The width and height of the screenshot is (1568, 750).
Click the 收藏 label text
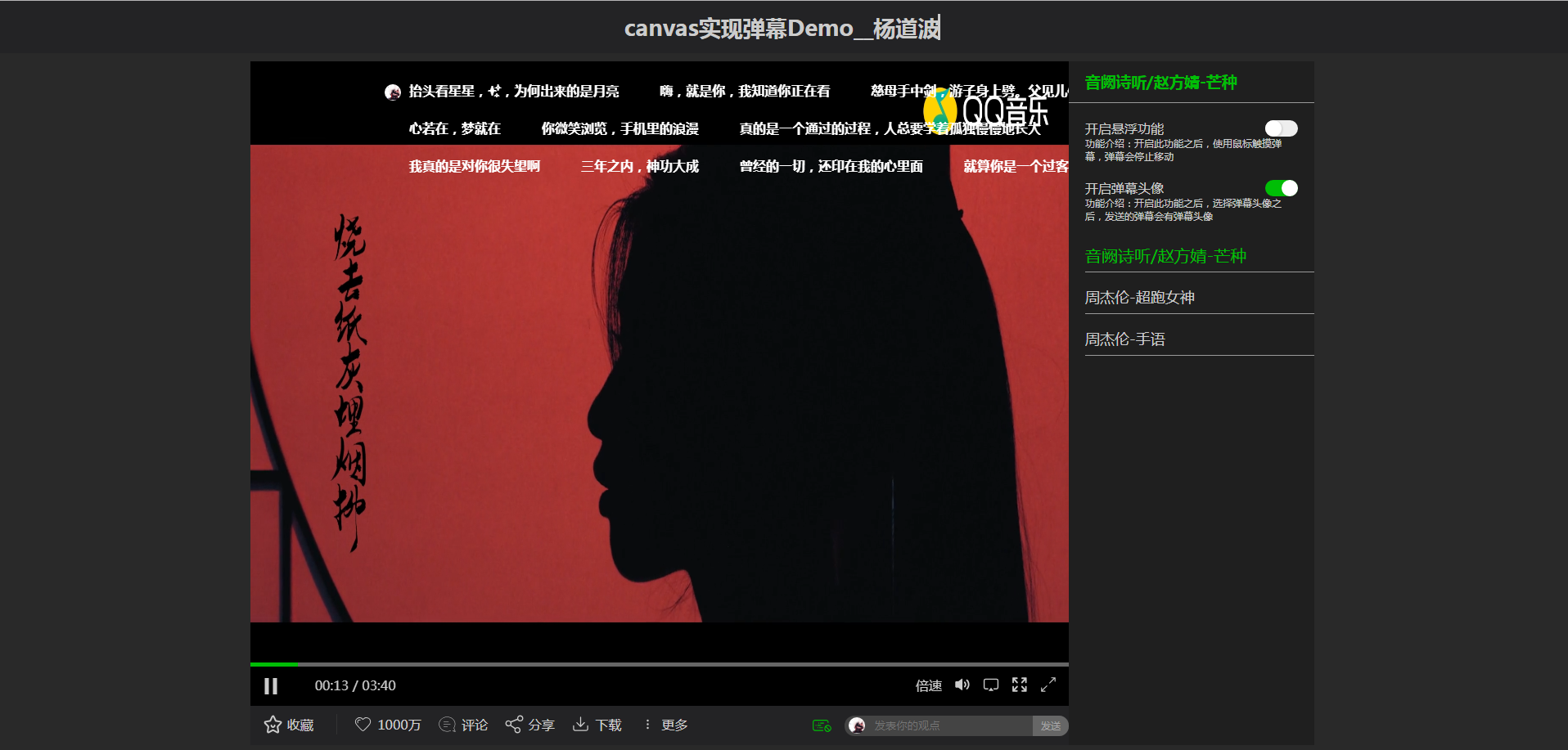(300, 725)
